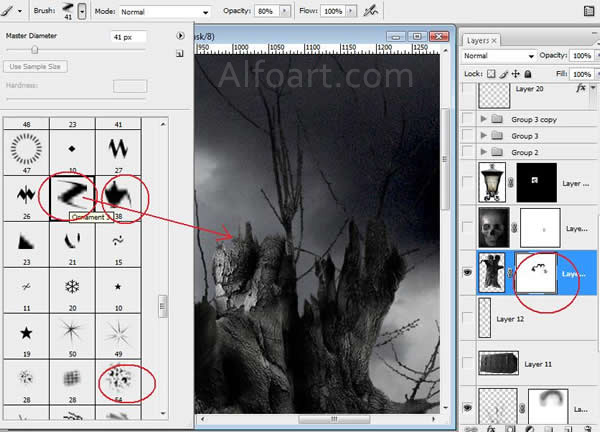600x432 pixels.
Task: Choose the blob brush labeled 38
Action: coord(118,195)
